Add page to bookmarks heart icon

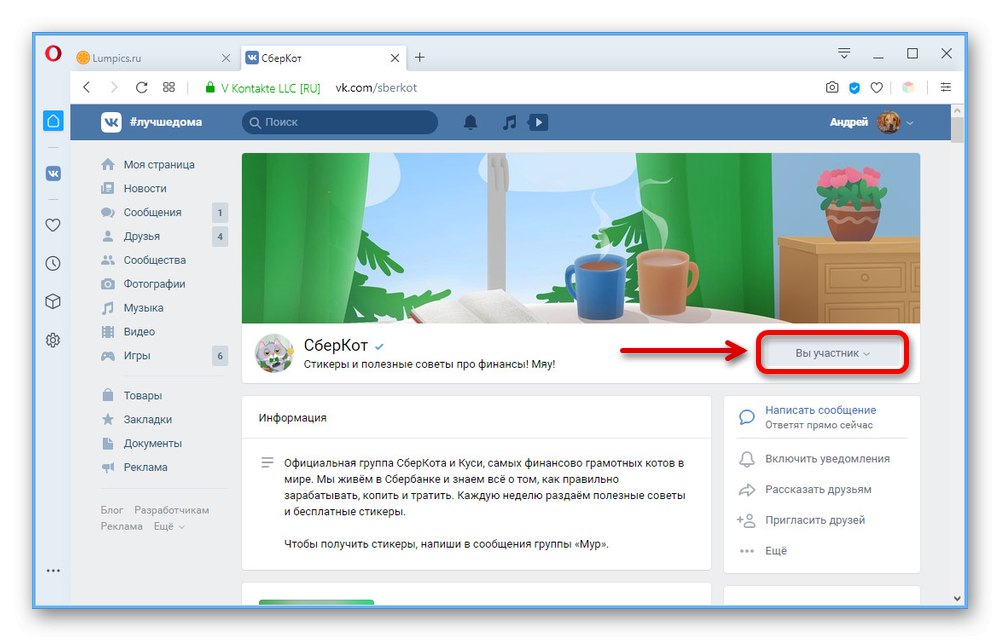coord(877,88)
